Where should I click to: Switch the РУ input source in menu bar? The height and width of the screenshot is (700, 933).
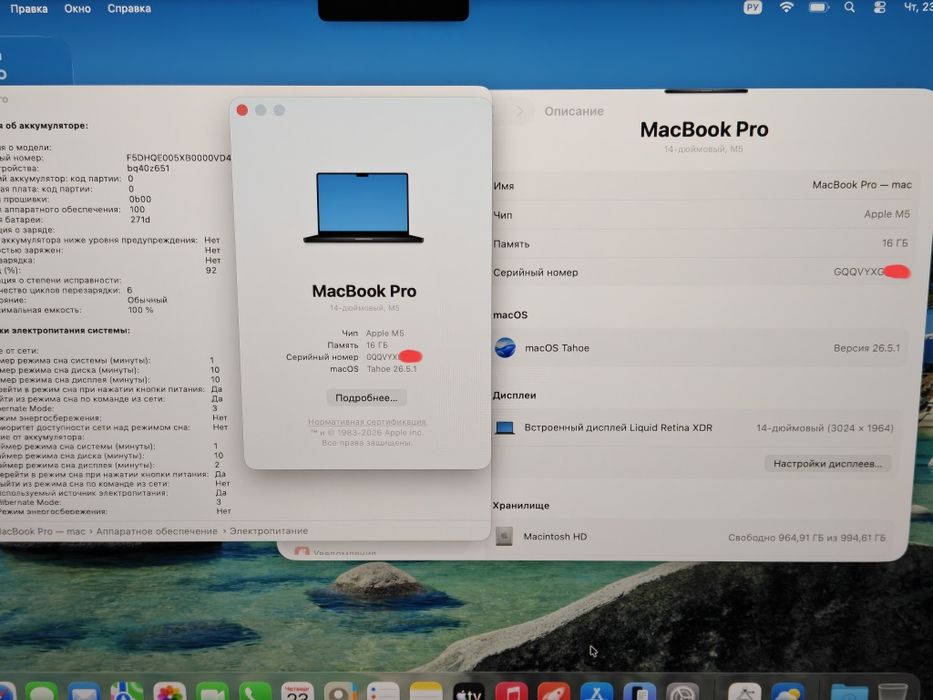pos(753,8)
